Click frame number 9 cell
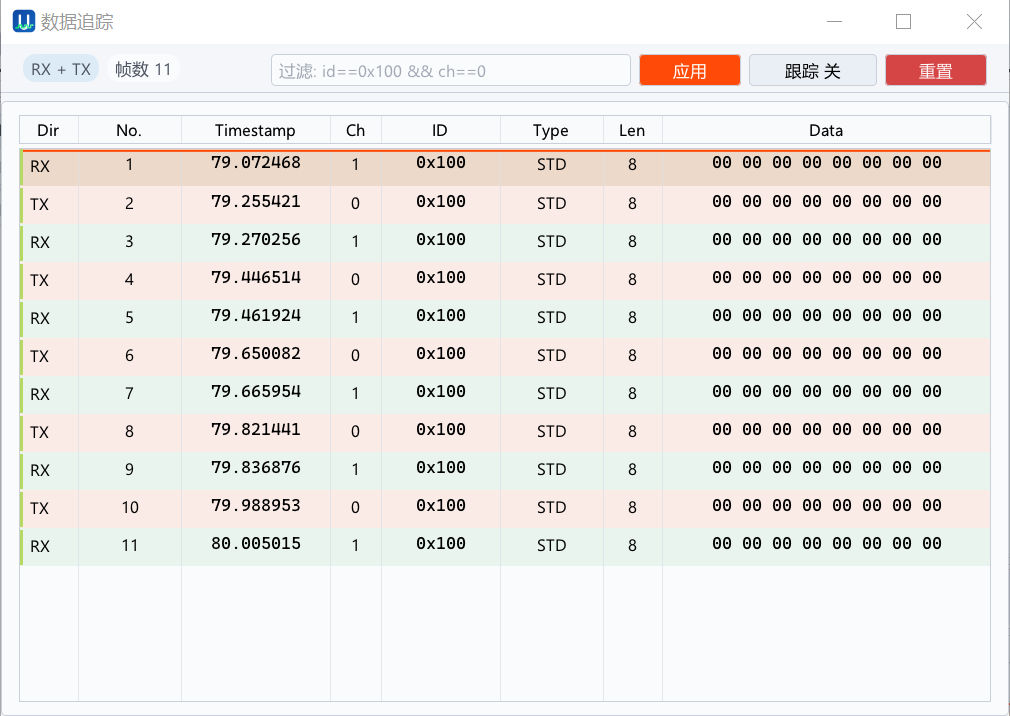 [x=129, y=469]
